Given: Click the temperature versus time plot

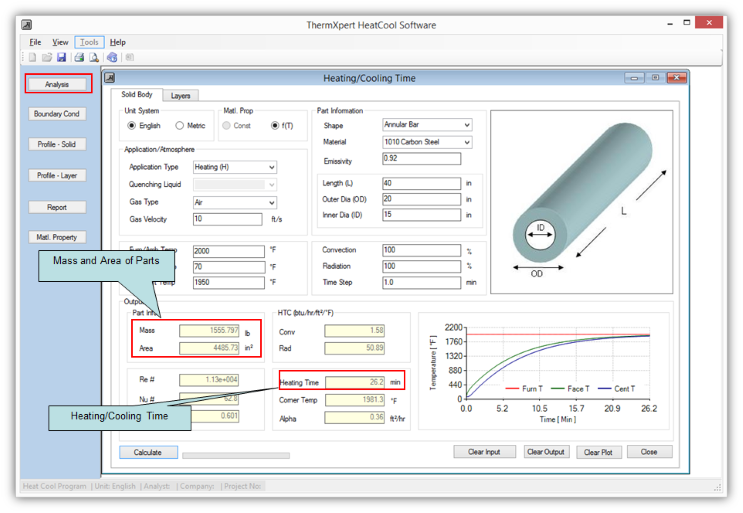Looking at the screenshot, I should [x=544, y=371].
